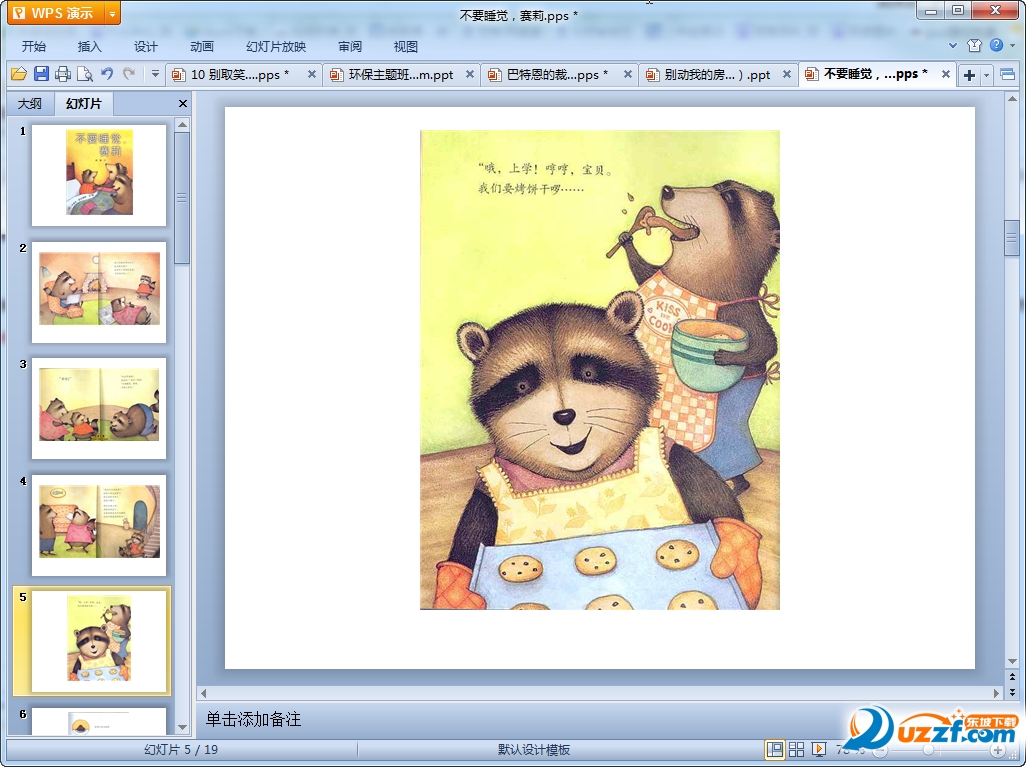Zoom in with the plus button
Viewport: 1026px width, 767px height.
[998, 750]
